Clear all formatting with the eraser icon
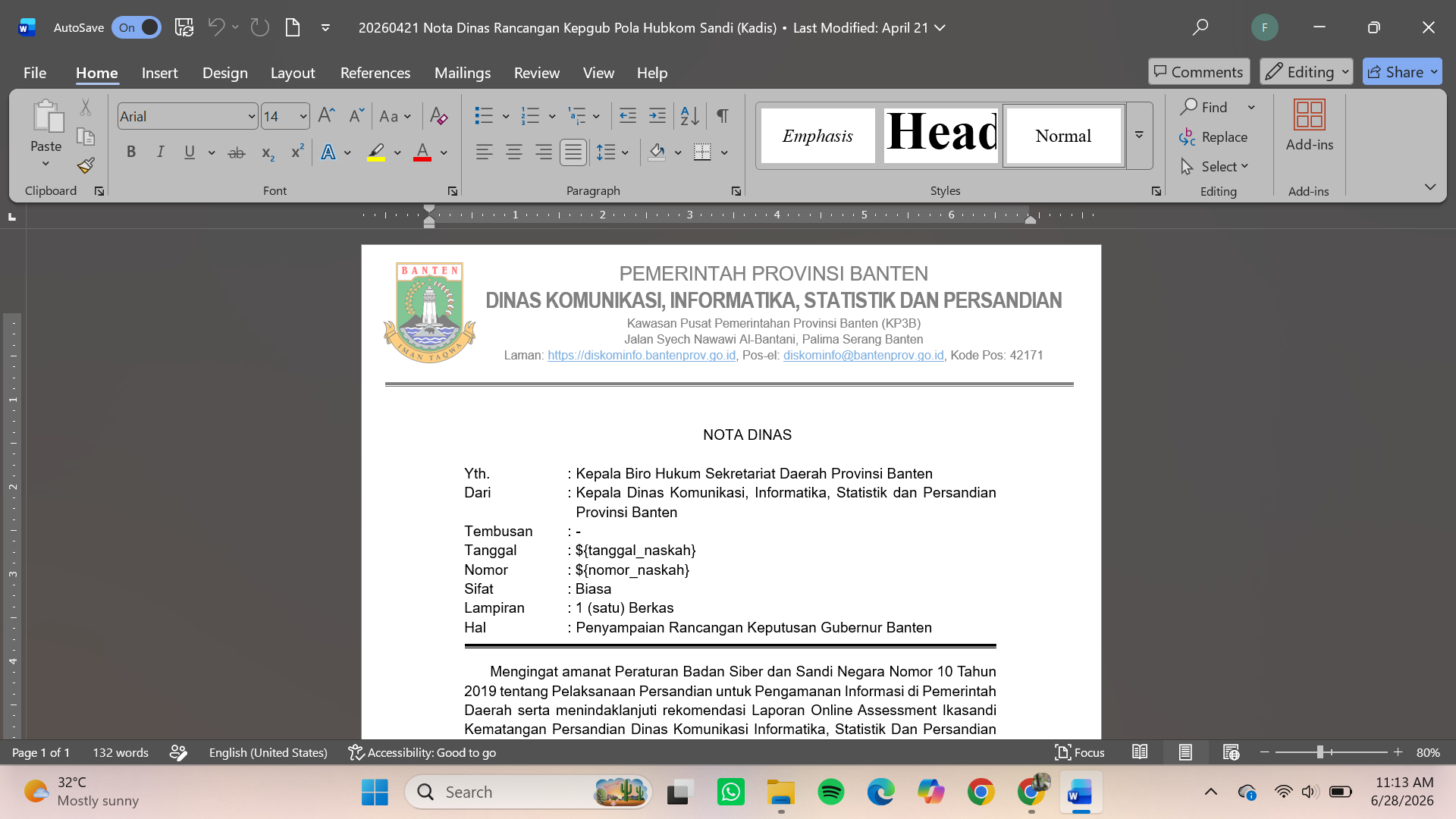 (438, 116)
